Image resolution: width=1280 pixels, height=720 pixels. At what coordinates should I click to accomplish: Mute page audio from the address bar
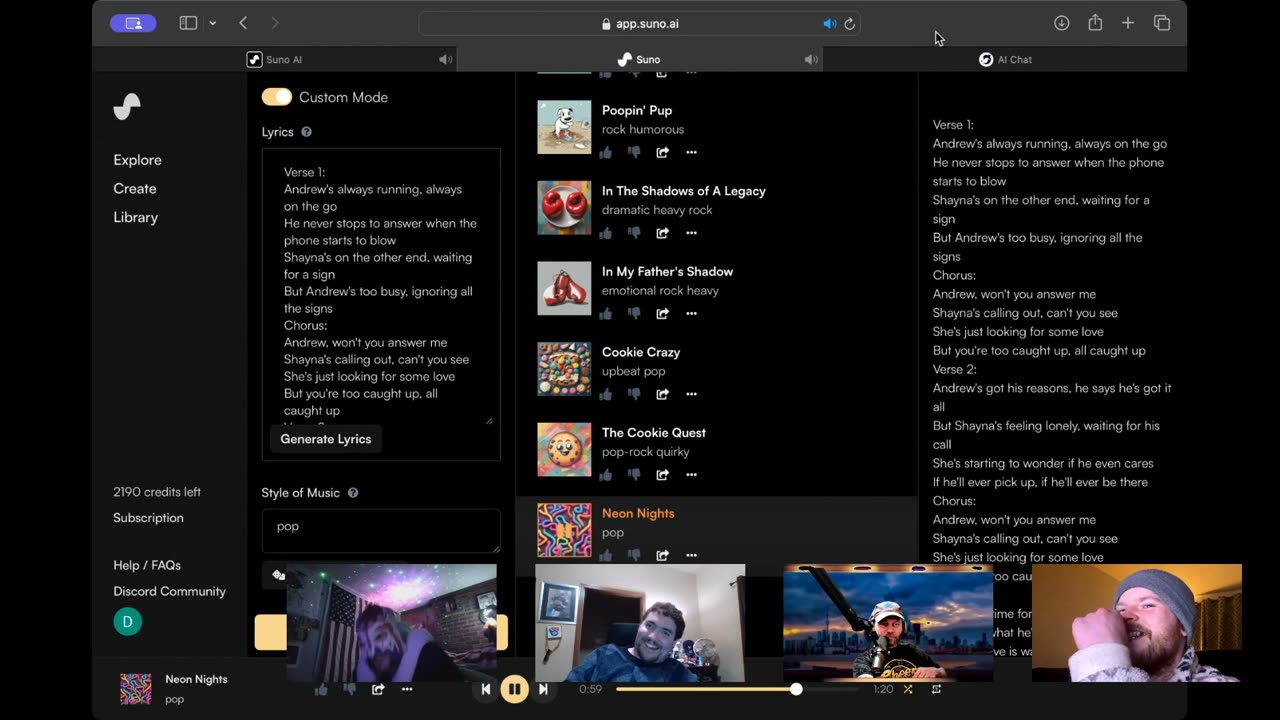830,24
